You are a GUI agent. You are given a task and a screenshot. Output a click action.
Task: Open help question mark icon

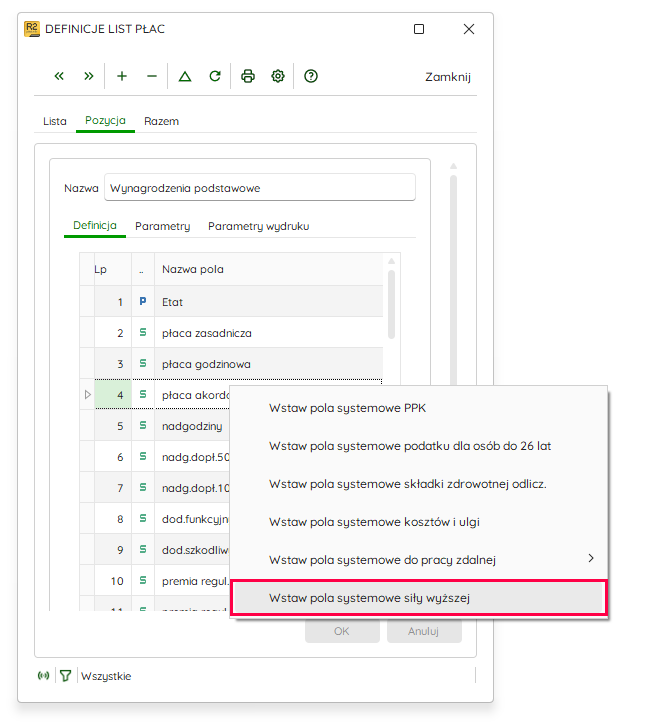point(311,76)
